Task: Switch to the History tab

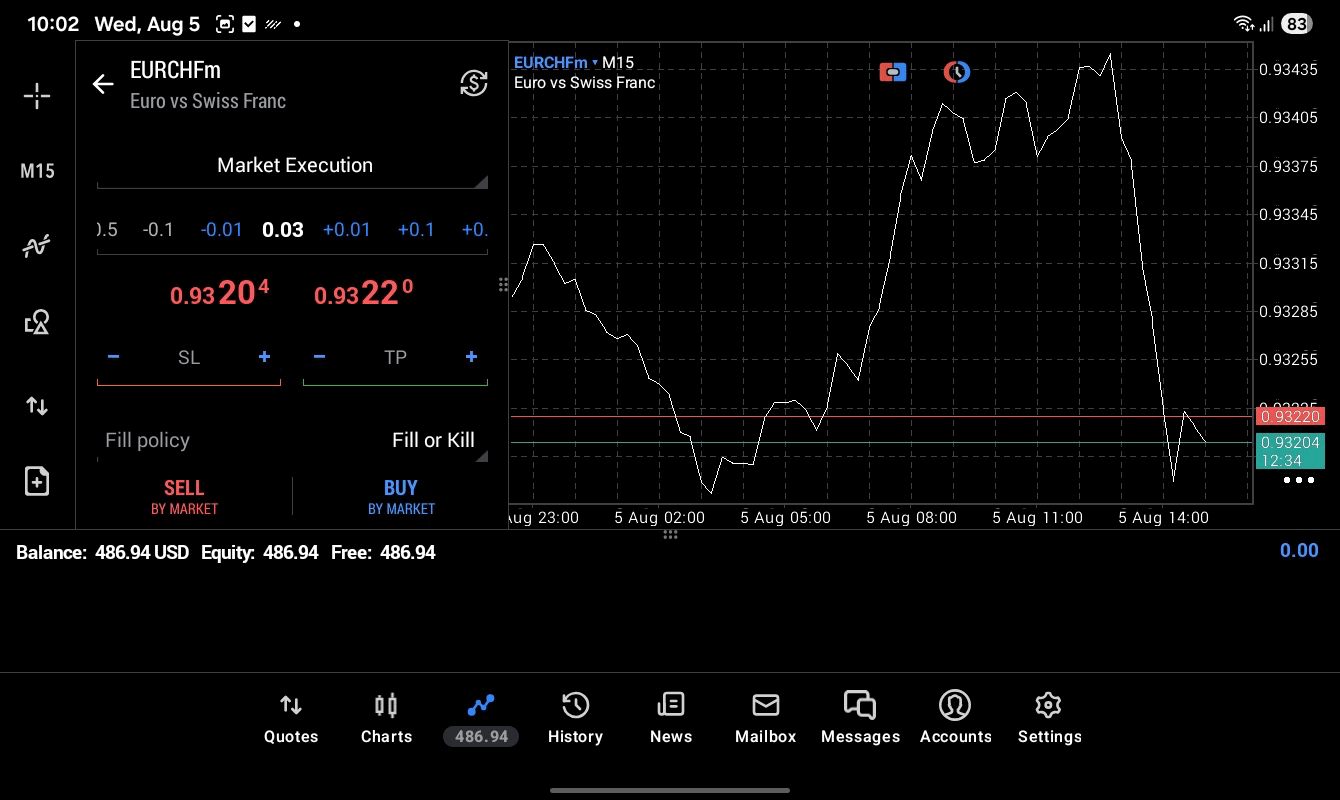Action: 575,718
